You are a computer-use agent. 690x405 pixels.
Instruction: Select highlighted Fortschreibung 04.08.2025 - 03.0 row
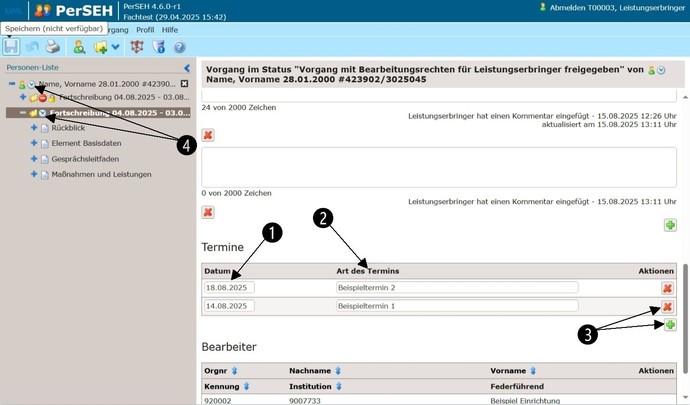(x=120, y=113)
